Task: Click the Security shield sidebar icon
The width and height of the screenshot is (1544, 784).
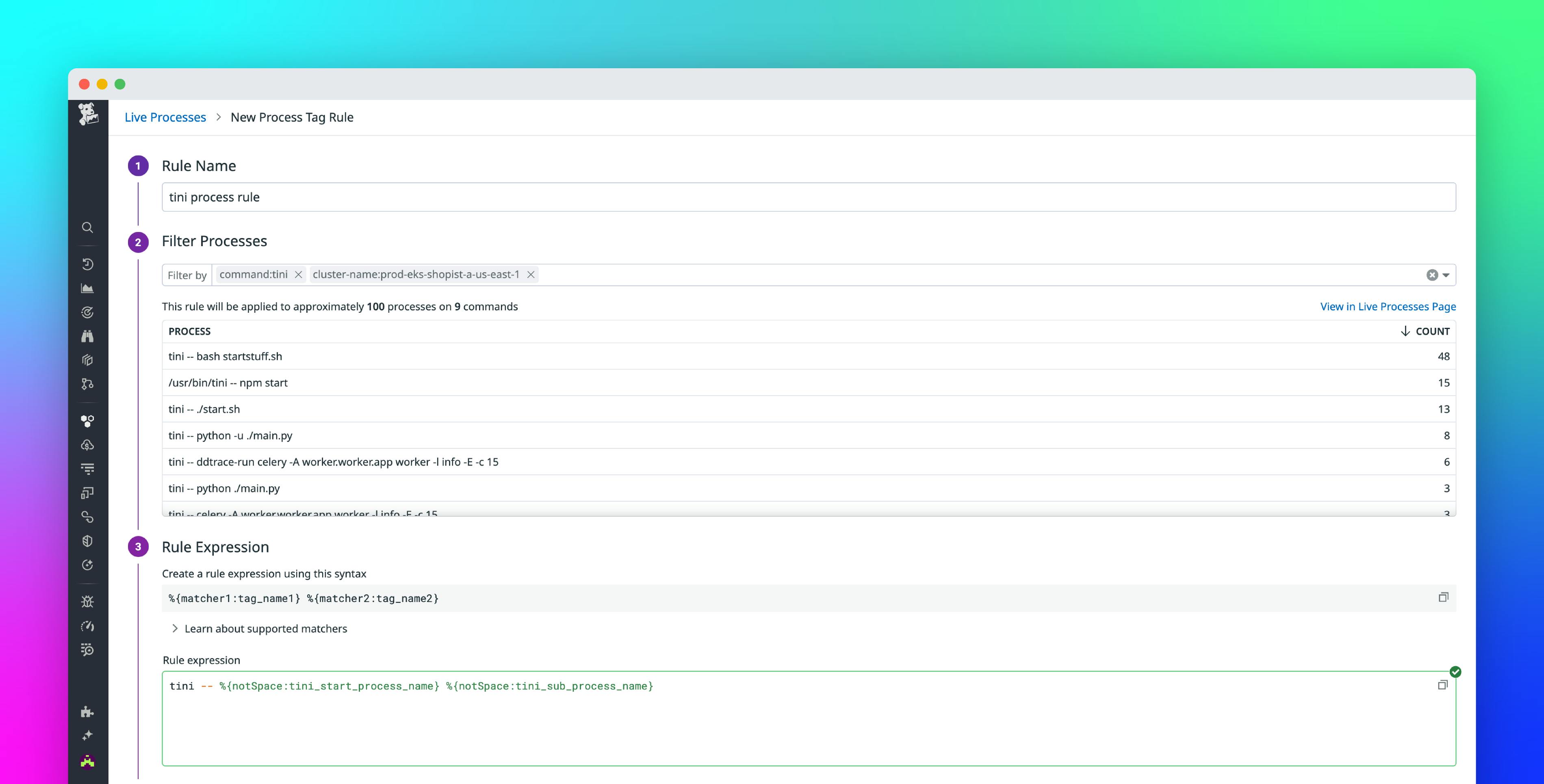Action: (87, 541)
